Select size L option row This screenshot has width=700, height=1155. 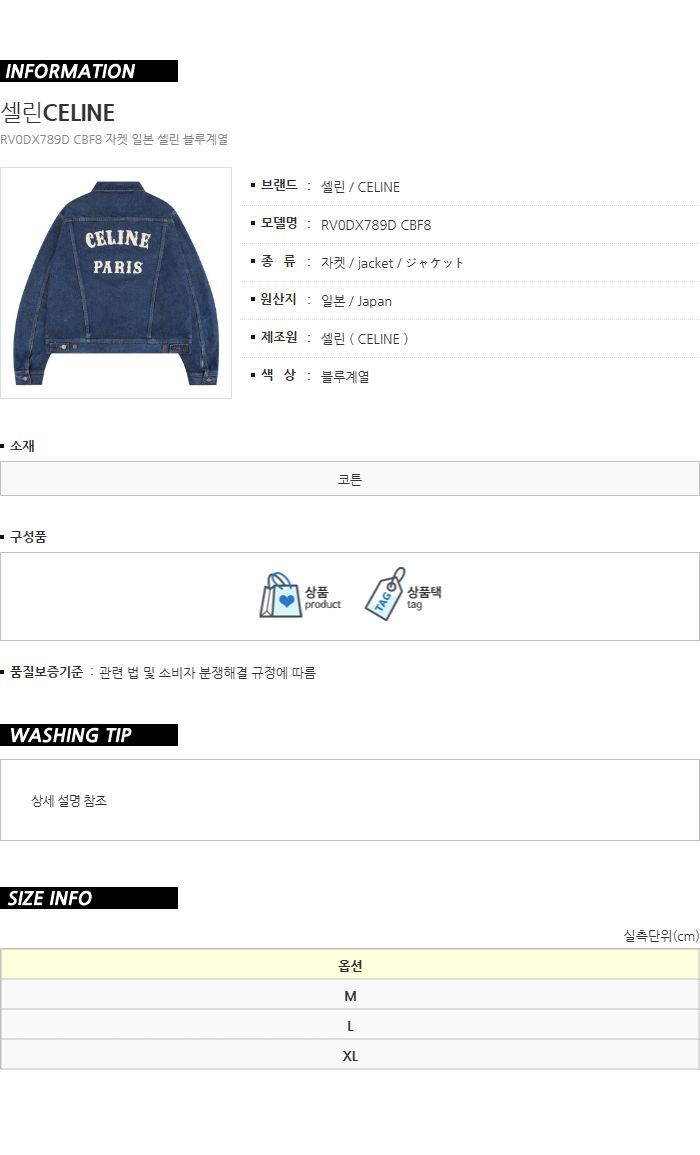point(350,1026)
